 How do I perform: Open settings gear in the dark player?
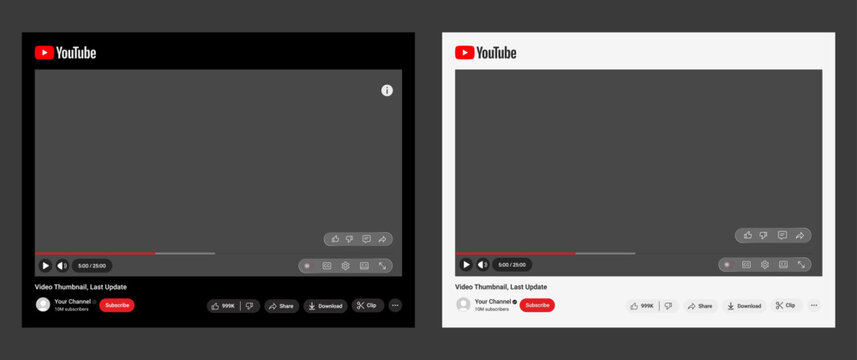(x=345, y=266)
